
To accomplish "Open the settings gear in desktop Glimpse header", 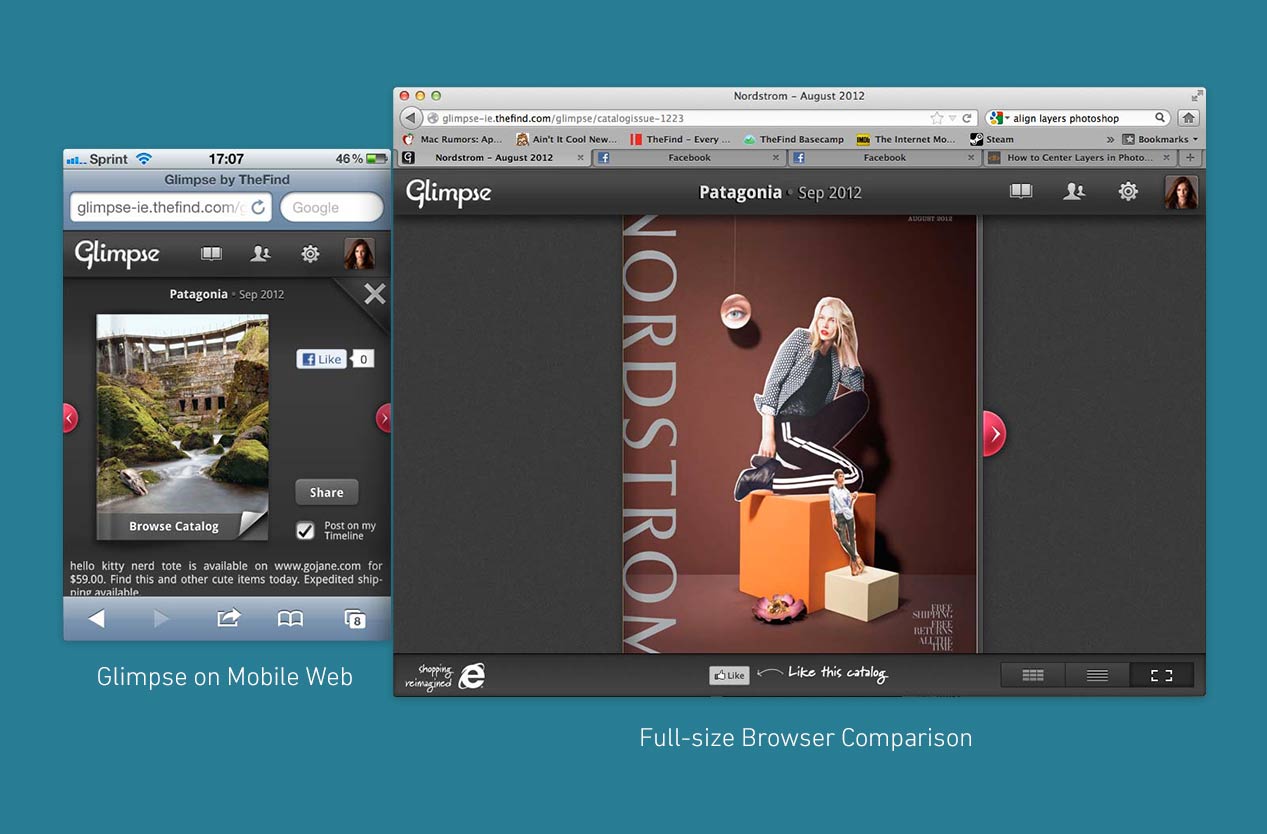I will tap(1128, 191).
